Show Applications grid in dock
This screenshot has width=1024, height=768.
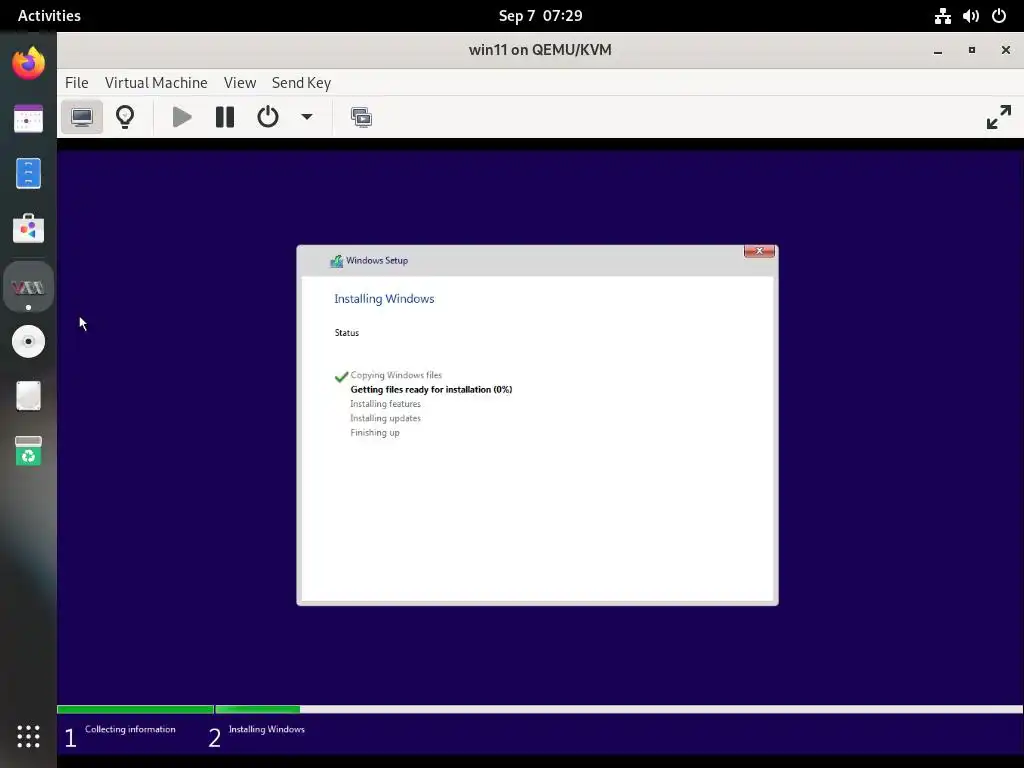pyautogui.click(x=28, y=737)
